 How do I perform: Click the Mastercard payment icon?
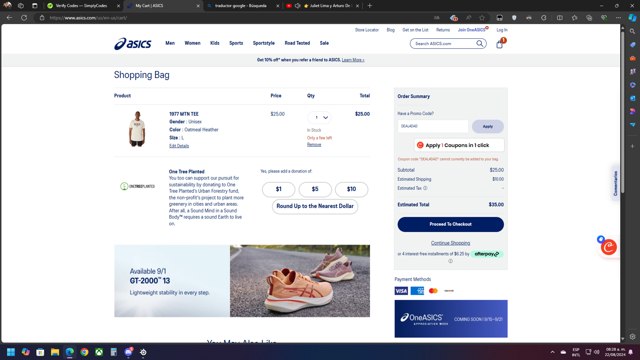[433, 291]
